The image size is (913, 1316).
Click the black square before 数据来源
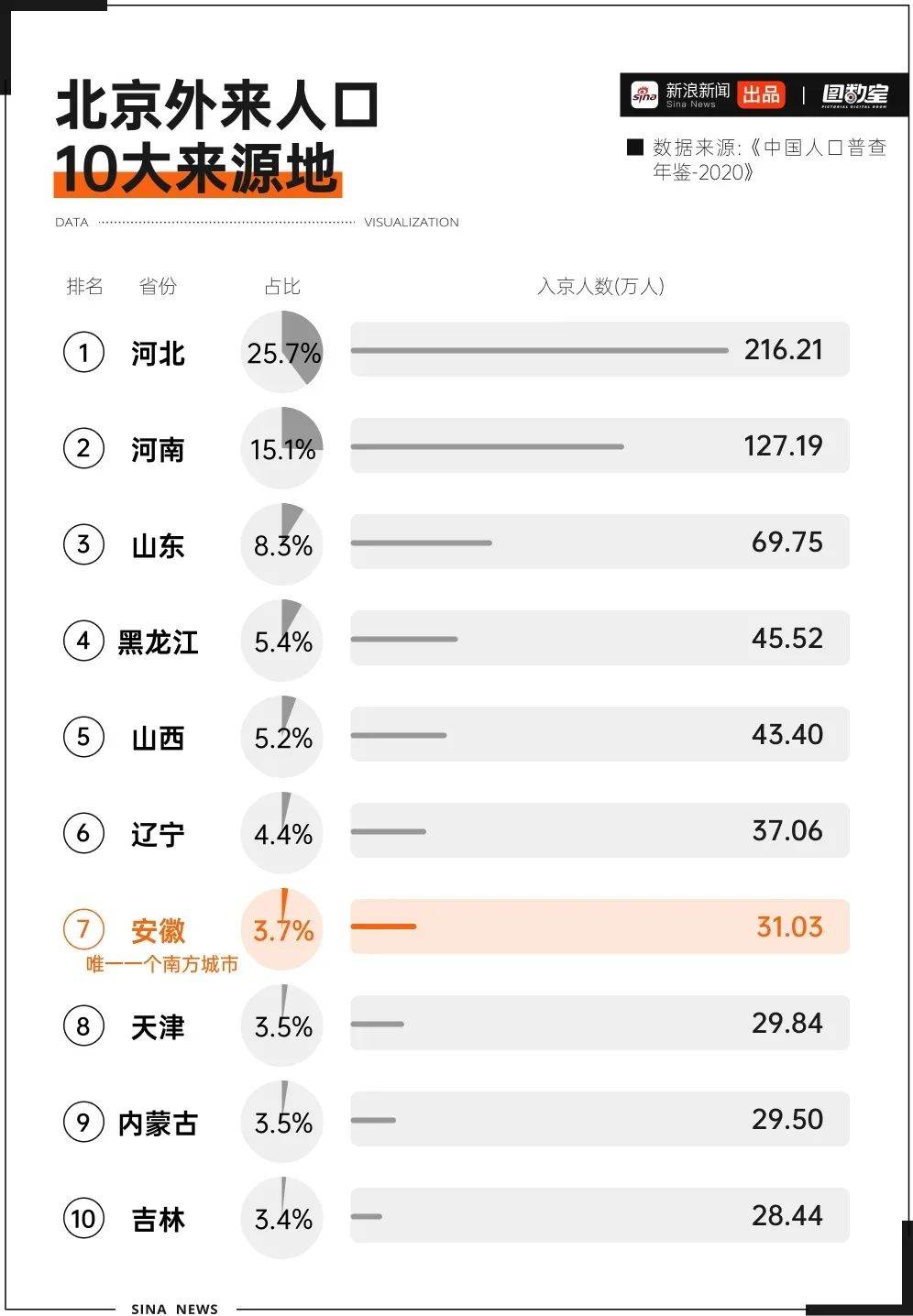point(634,148)
